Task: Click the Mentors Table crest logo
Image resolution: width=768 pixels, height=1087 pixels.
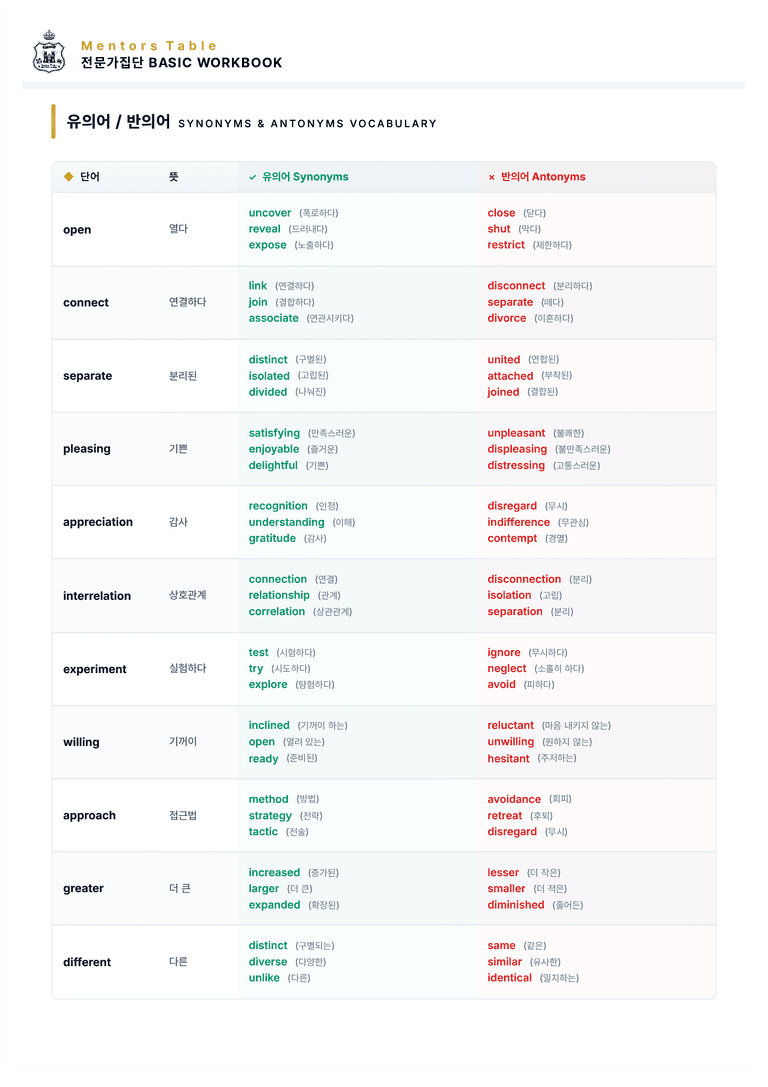Action: point(49,52)
